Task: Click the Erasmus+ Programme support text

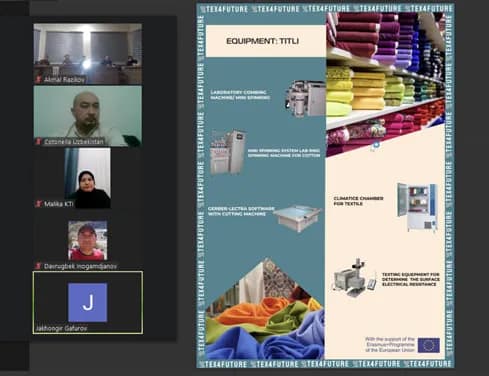Action: pos(390,344)
